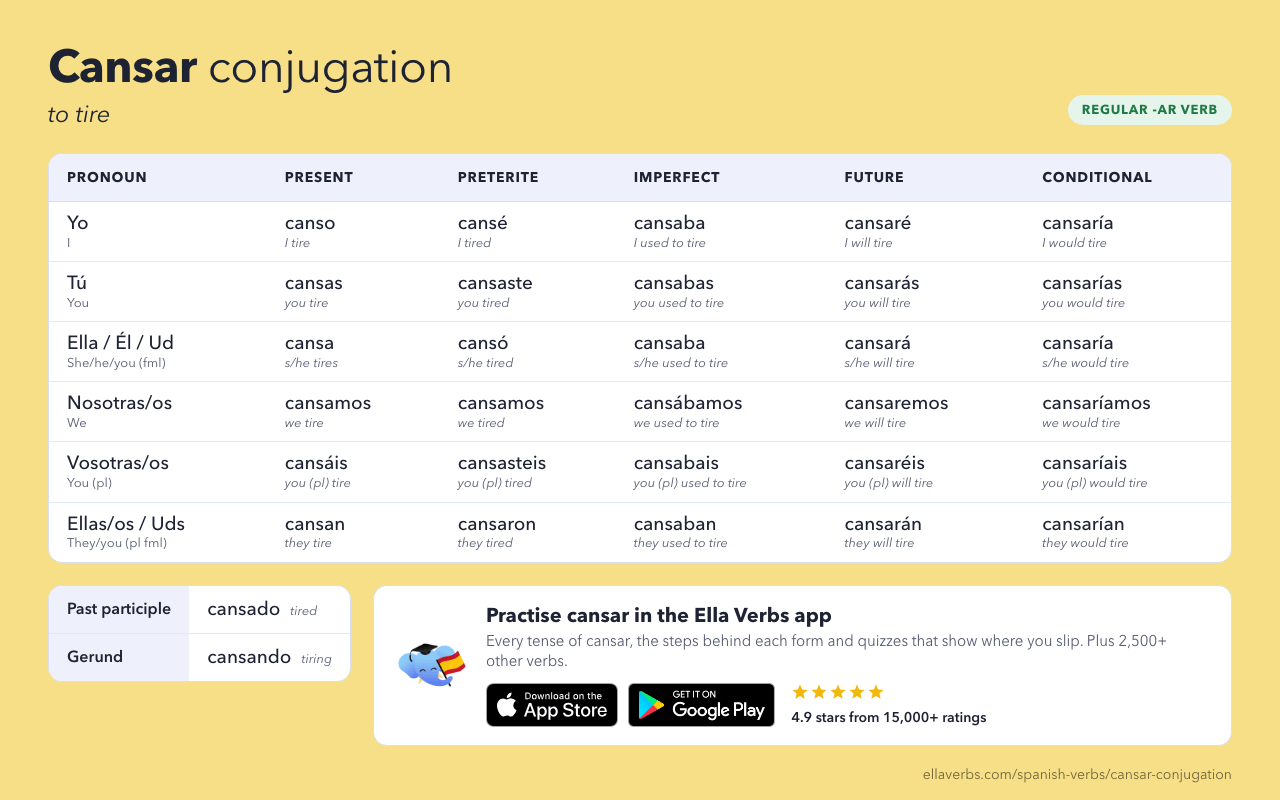The height and width of the screenshot is (800, 1280).
Task: Select the Present column header
Action: 319,177
